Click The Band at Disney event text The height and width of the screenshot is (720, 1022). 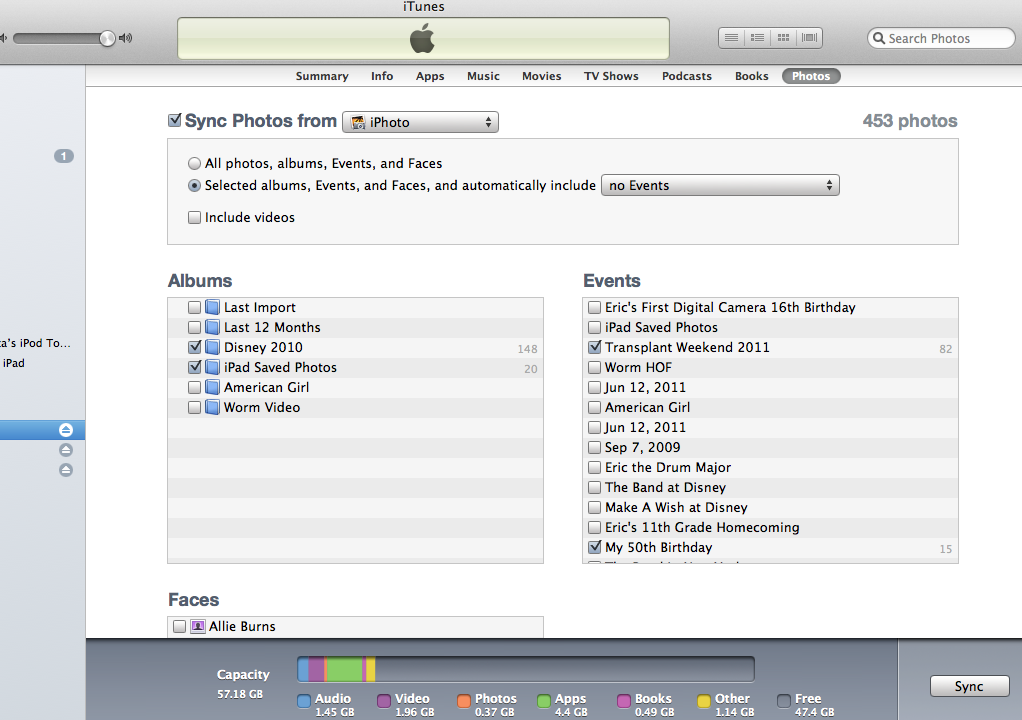(x=665, y=487)
